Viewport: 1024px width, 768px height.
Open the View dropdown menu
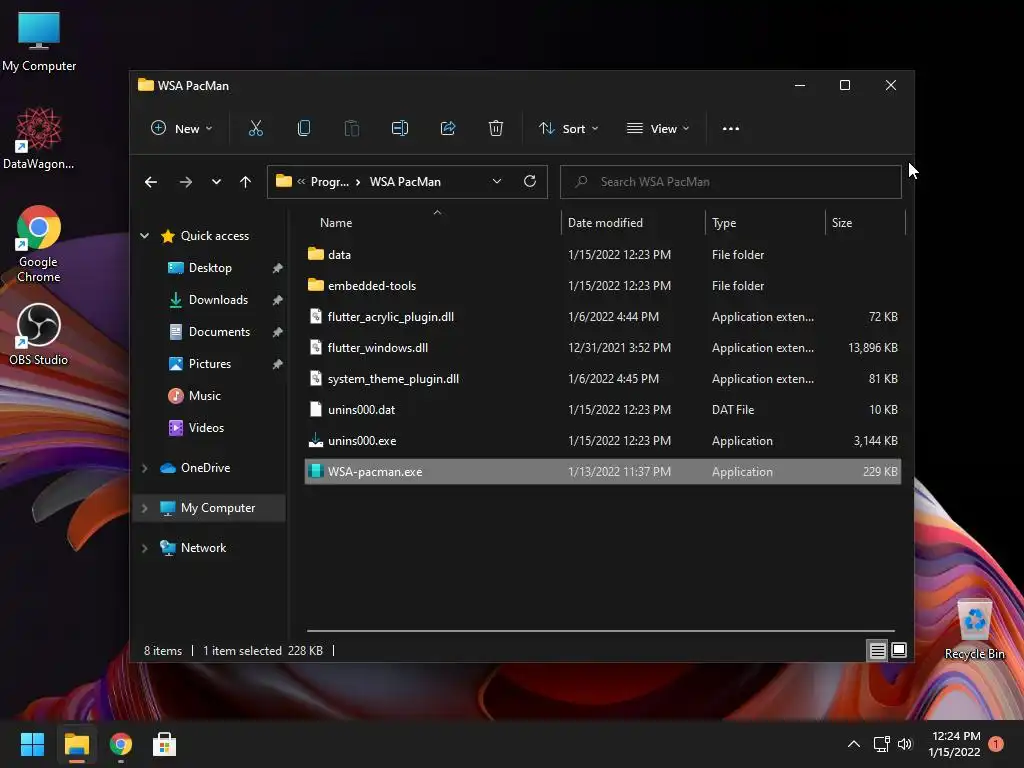click(x=658, y=129)
